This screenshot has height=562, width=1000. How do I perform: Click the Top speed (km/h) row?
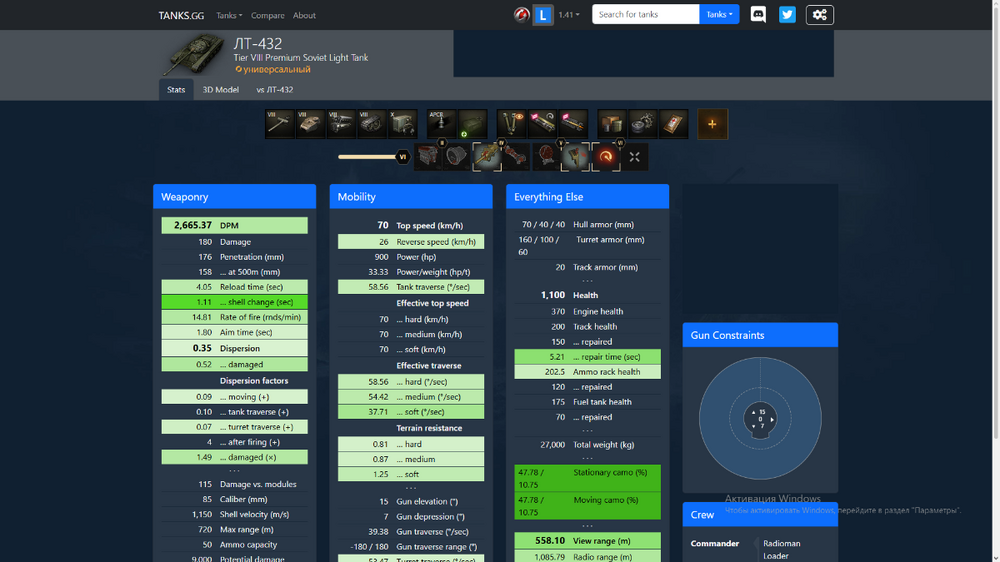pyautogui.click(x=411, y=225)
